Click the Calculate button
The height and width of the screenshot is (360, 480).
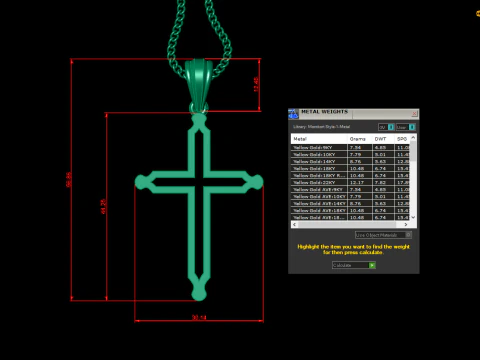(x=354, y=265)
